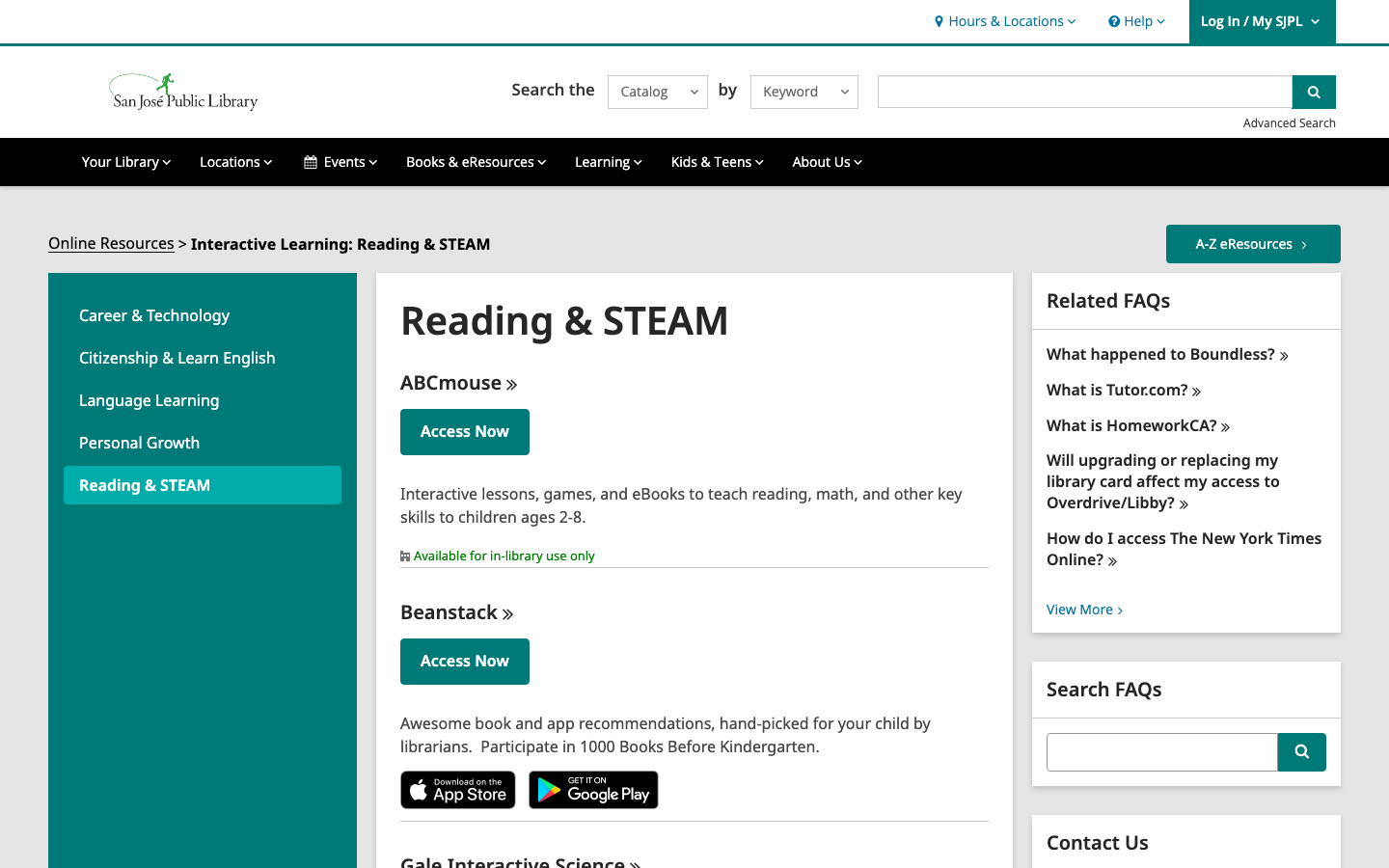1389x868 pixels.
Task: Expand the About Us nav menu
Action: pyautogui.click(x=828, y=162)
